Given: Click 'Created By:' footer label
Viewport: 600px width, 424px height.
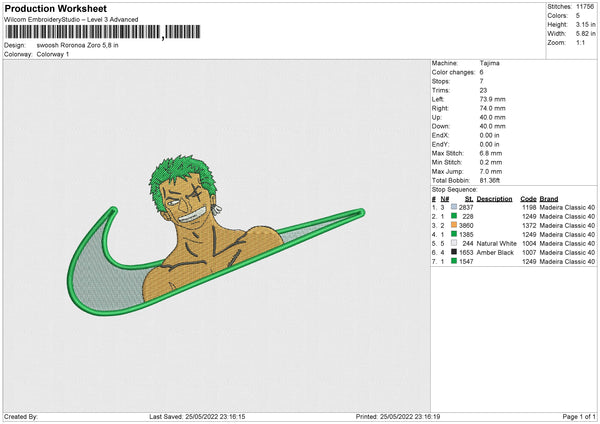Looking at the screenshot, I should coord(21,417).
